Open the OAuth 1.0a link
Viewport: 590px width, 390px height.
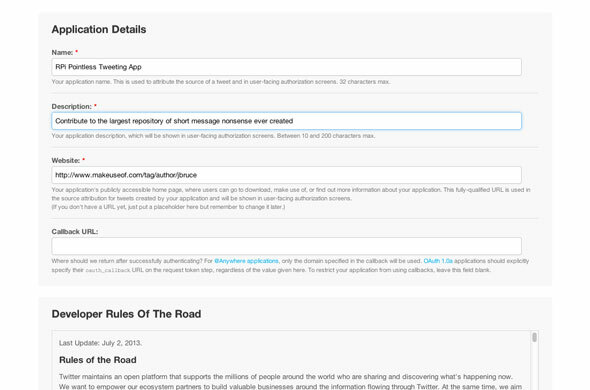[438, 261]
